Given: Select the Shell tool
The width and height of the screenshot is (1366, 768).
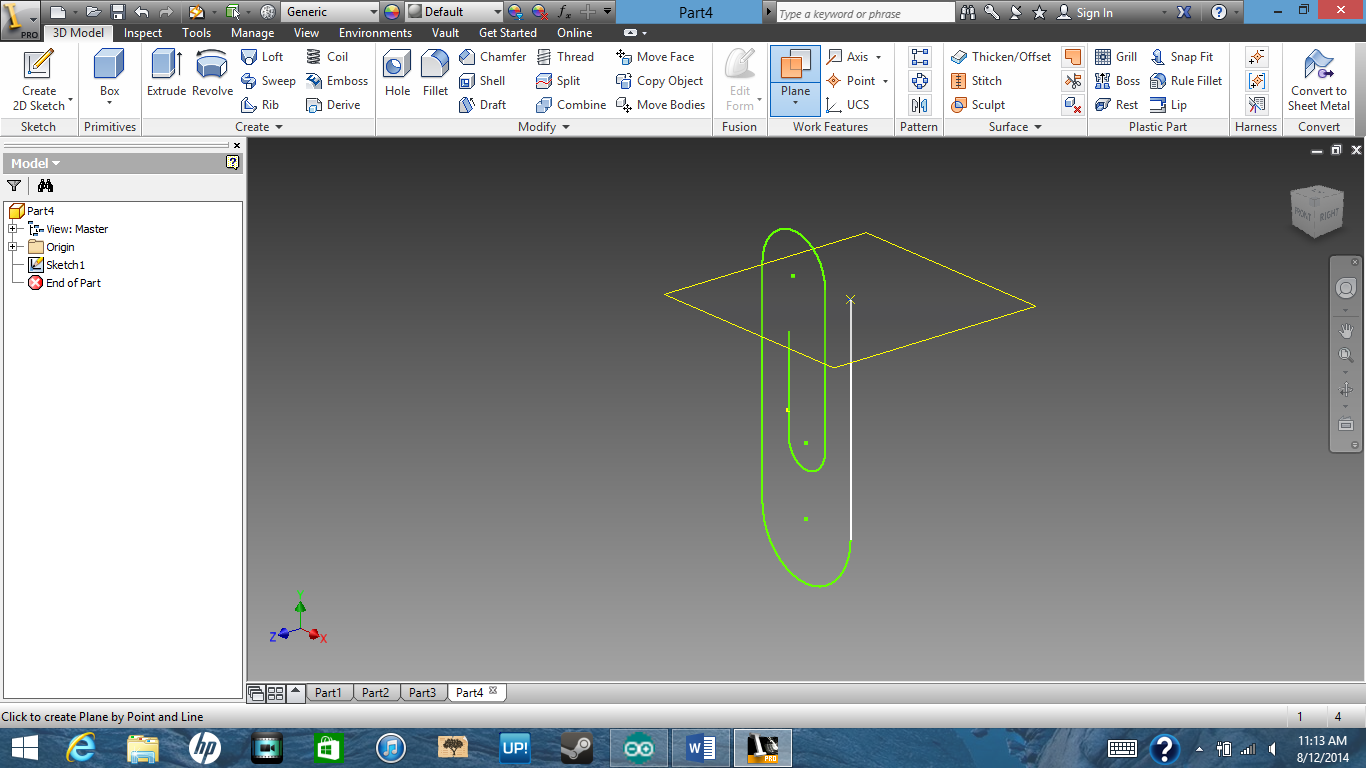Looking at the screenshot, I should pyautogui.click(x=482, y=81).
